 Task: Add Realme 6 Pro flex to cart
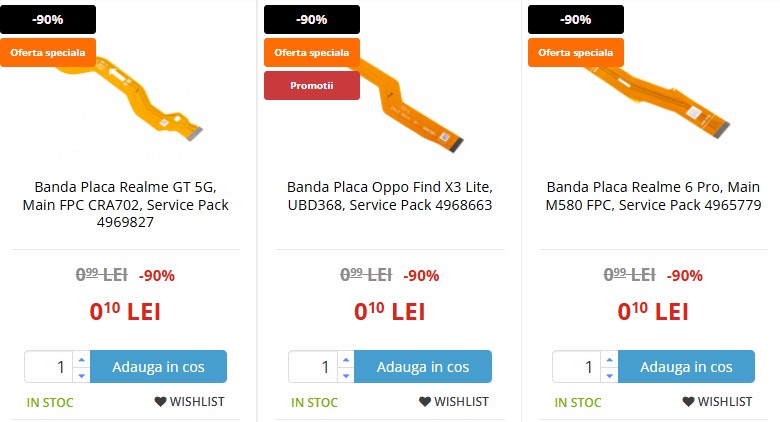[686, 367]
